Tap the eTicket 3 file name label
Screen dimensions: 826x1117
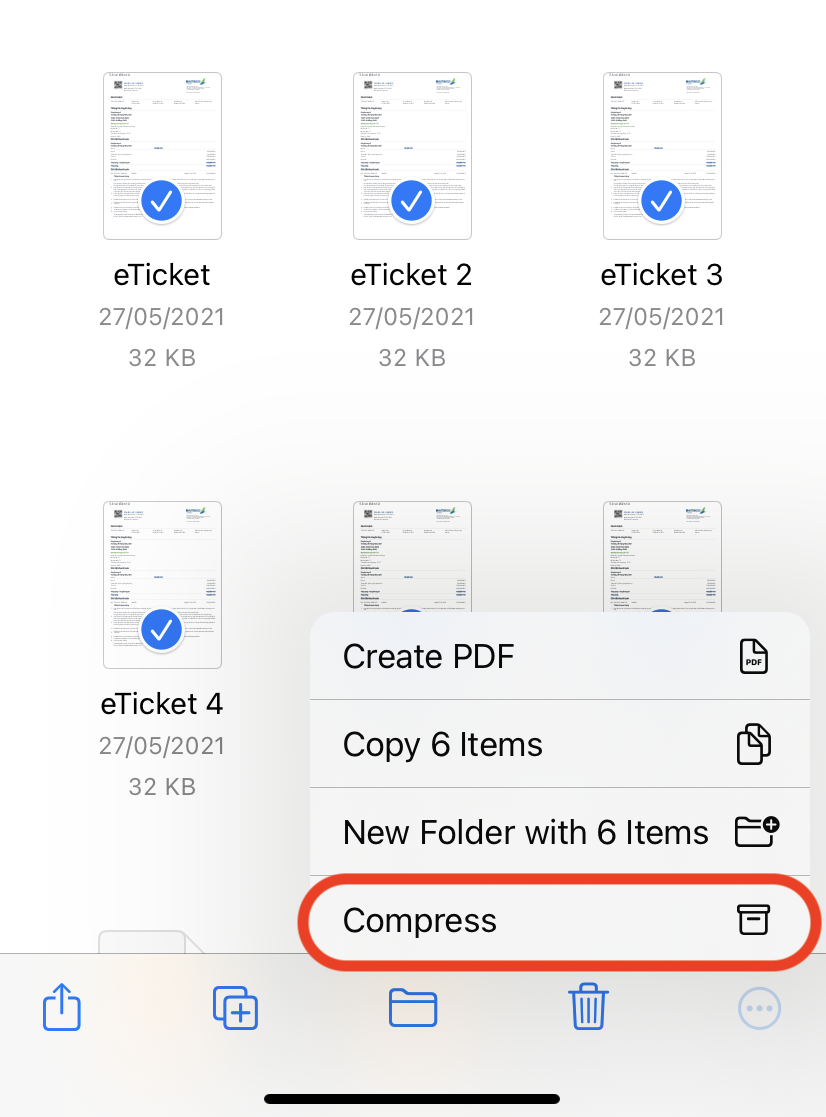point(662,274)
